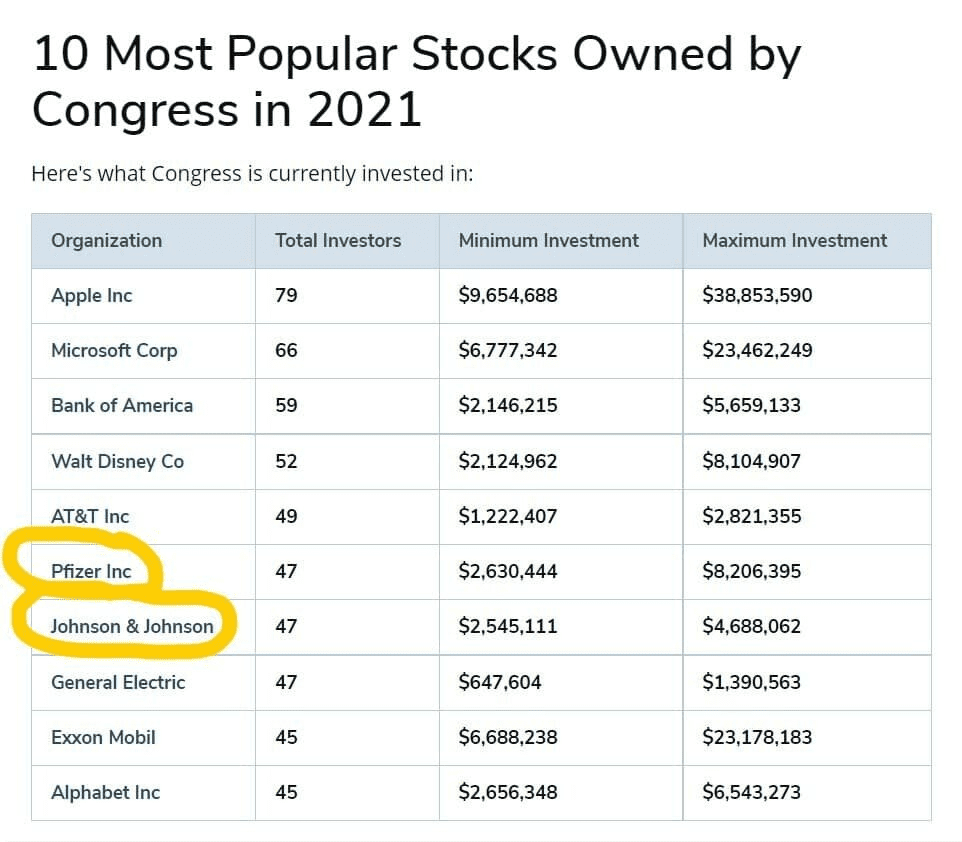This screenshot has height=842, width=962.
Task: Select Apple's maximum investment value $38,853,590
Action: coord(757,295)
